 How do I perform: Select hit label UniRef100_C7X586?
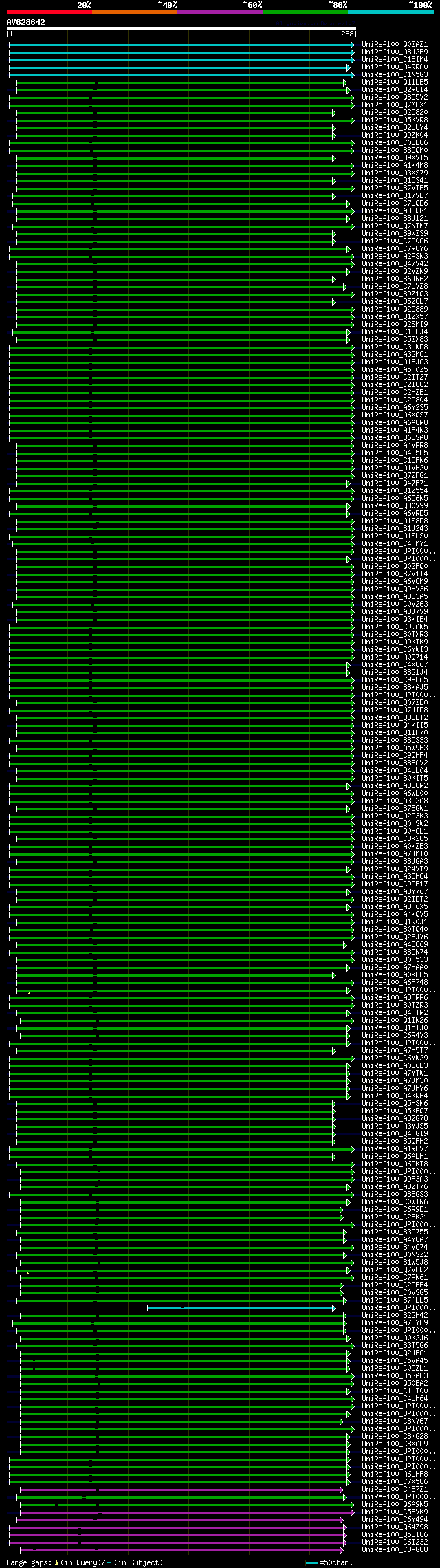pos(395,1482)
